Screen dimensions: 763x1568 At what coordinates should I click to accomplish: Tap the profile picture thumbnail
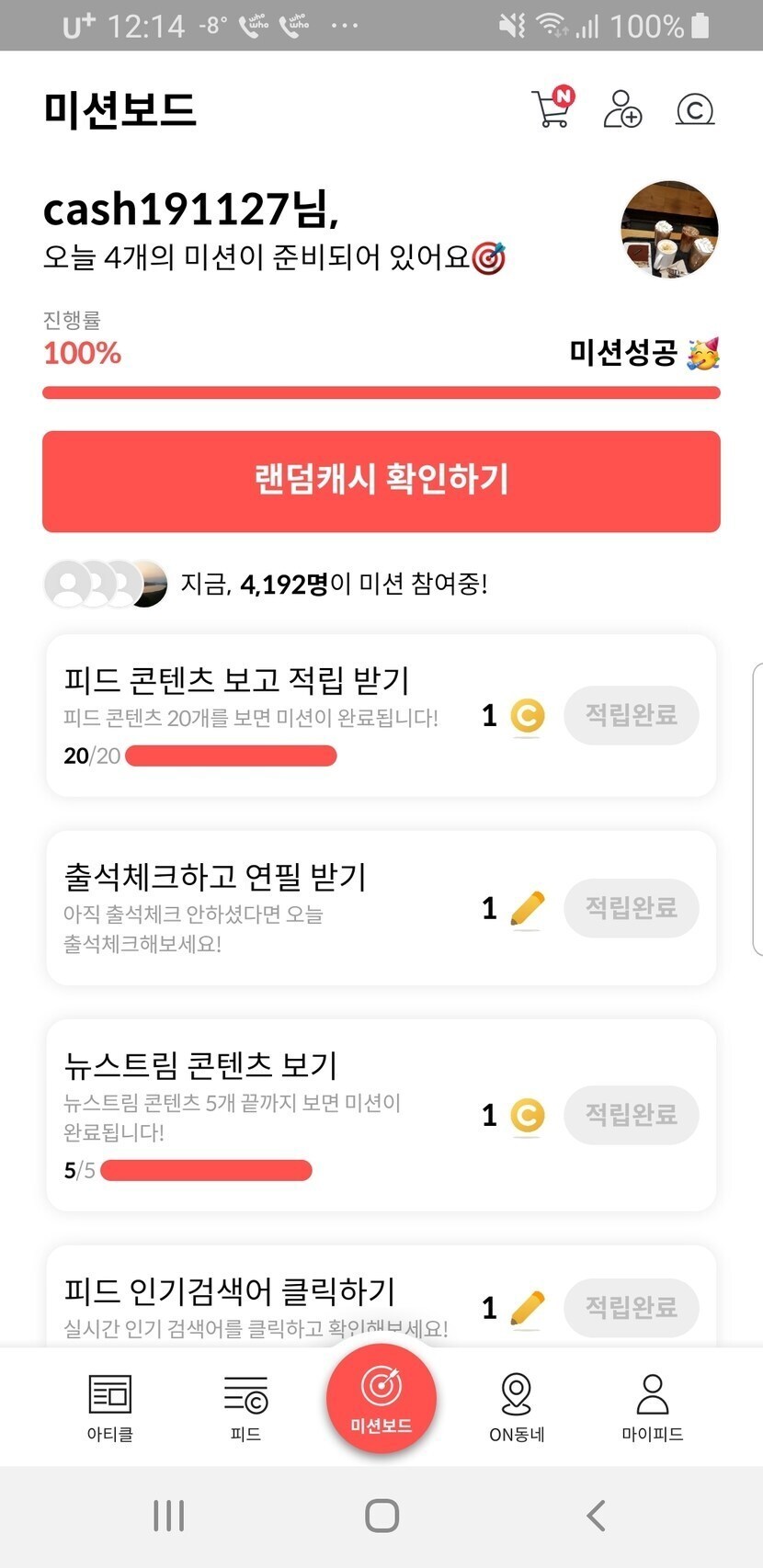[x=669, y=229]
